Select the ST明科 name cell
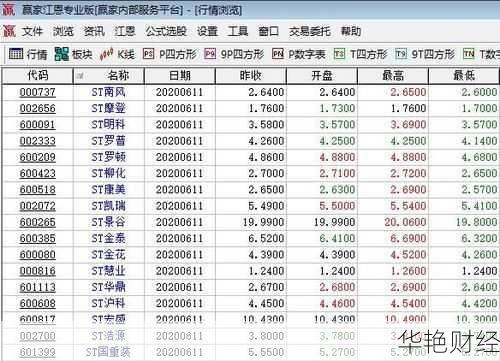This screenshot has height=361, width=500. pyautogui.click(x=109, y=125)
